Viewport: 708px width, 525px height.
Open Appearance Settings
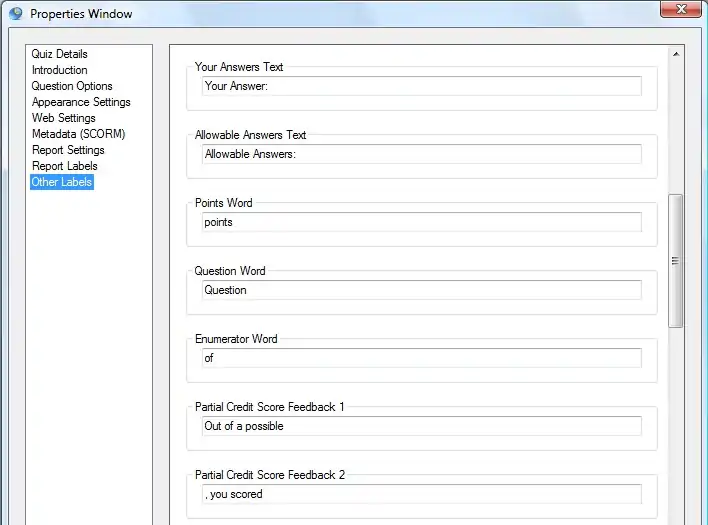[x=81, y=102]
